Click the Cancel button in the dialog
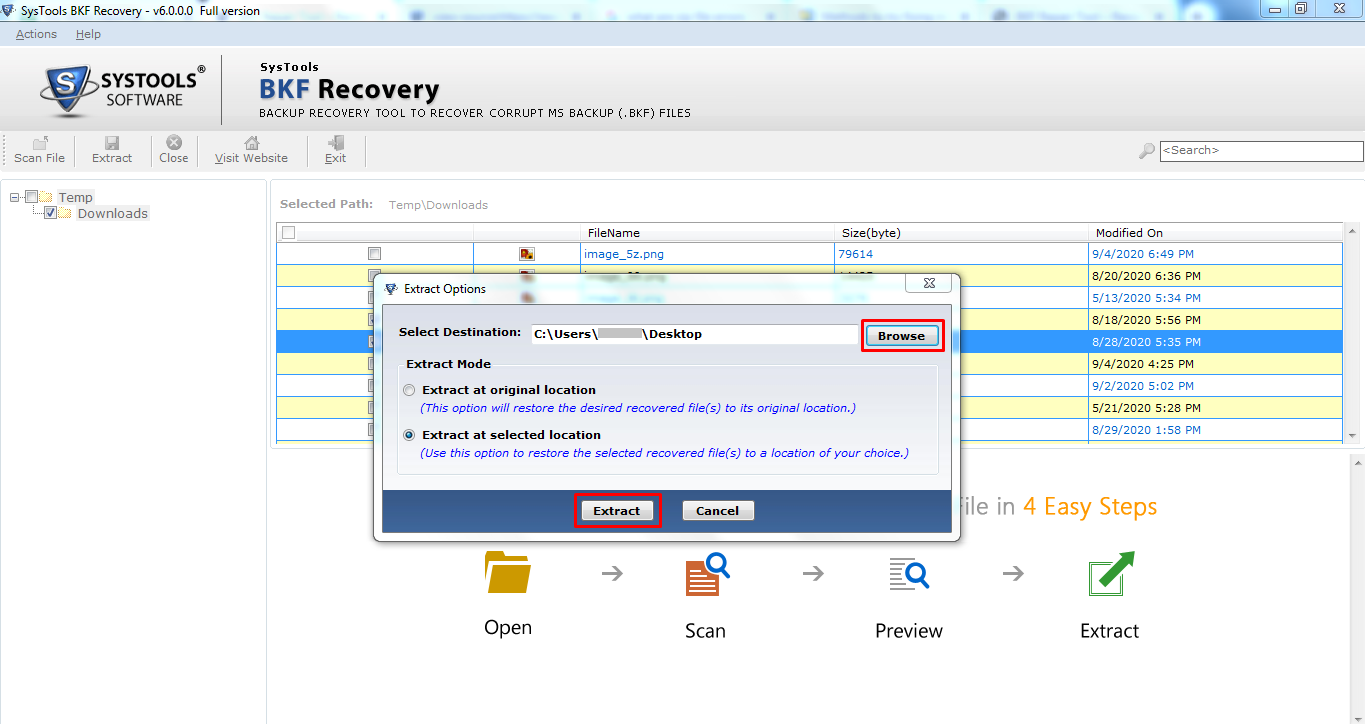 pyautogui.click(x=718, y=511)
